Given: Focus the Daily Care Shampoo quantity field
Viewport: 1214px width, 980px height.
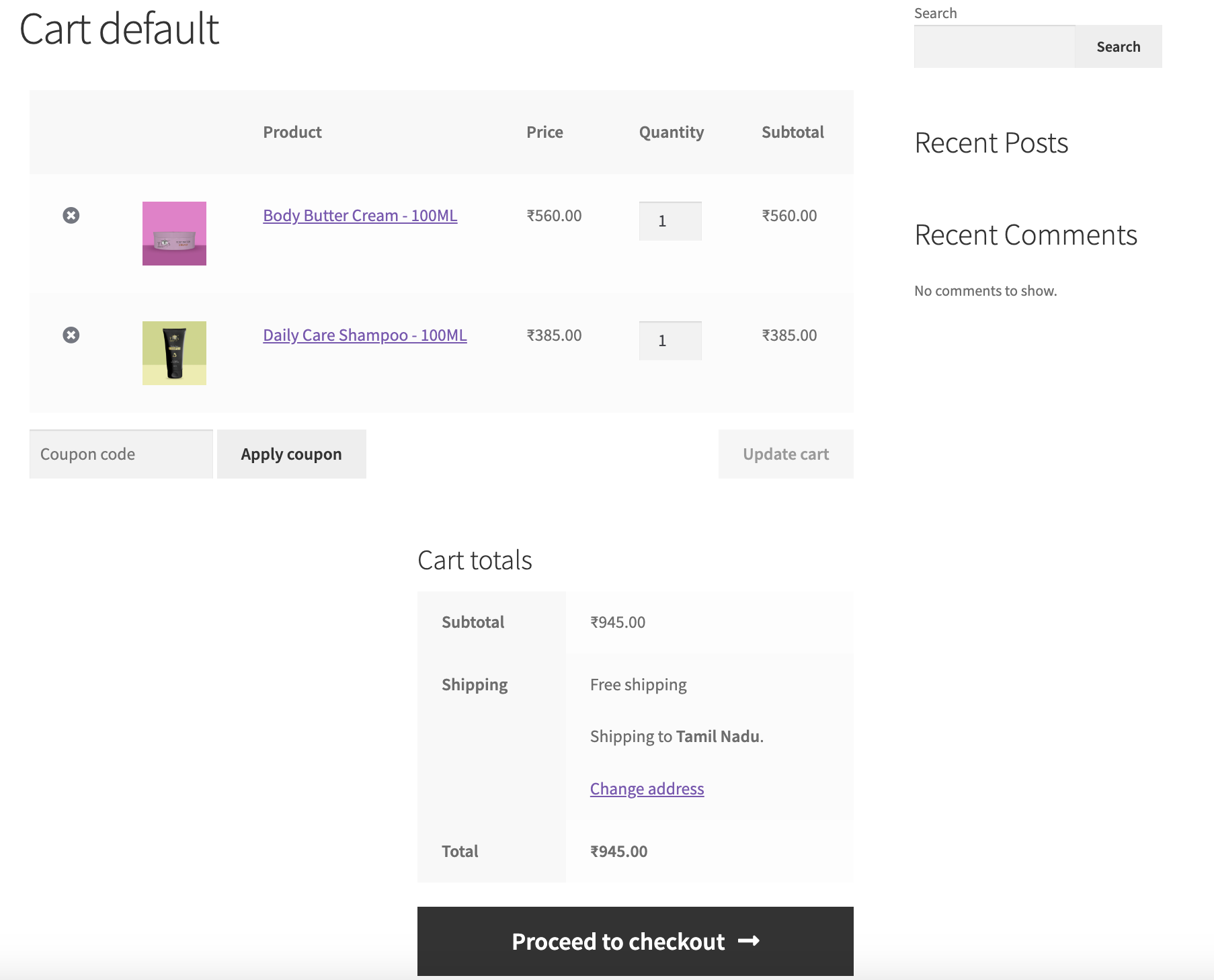Looking at the screenshot, I should click(x=670, y=341).
